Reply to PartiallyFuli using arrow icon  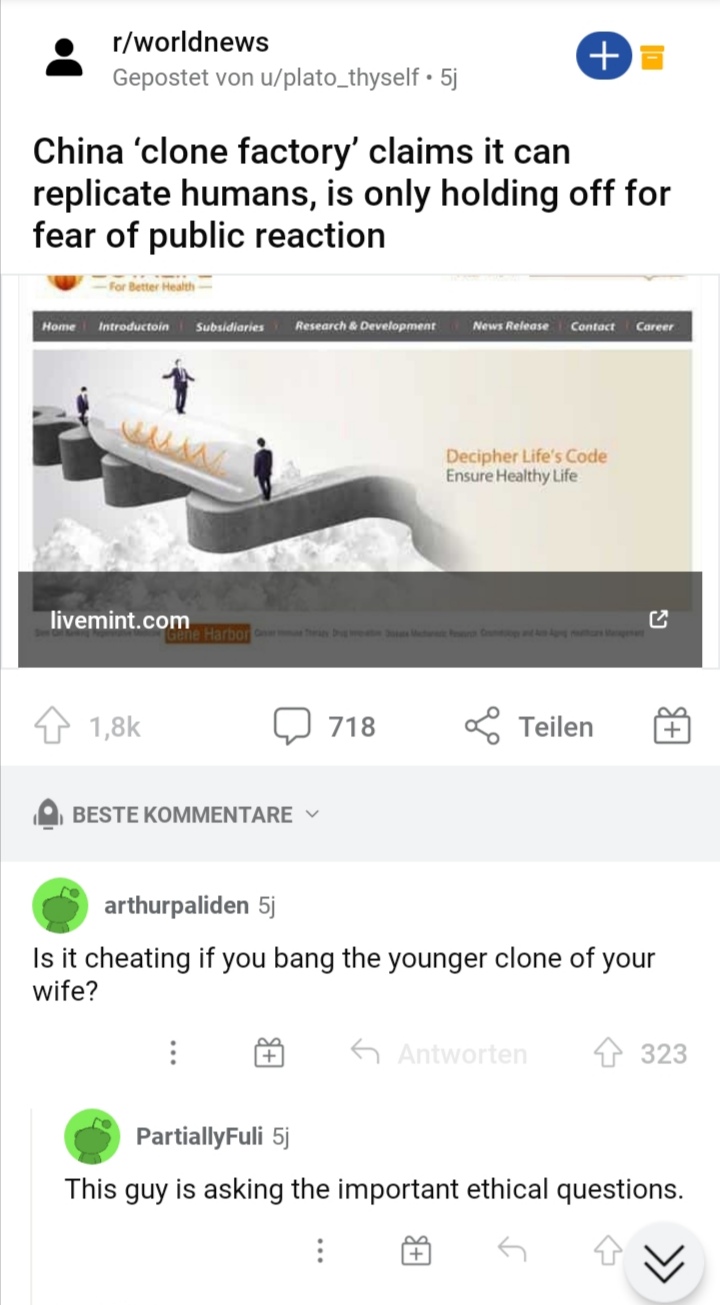[512, 1249]
